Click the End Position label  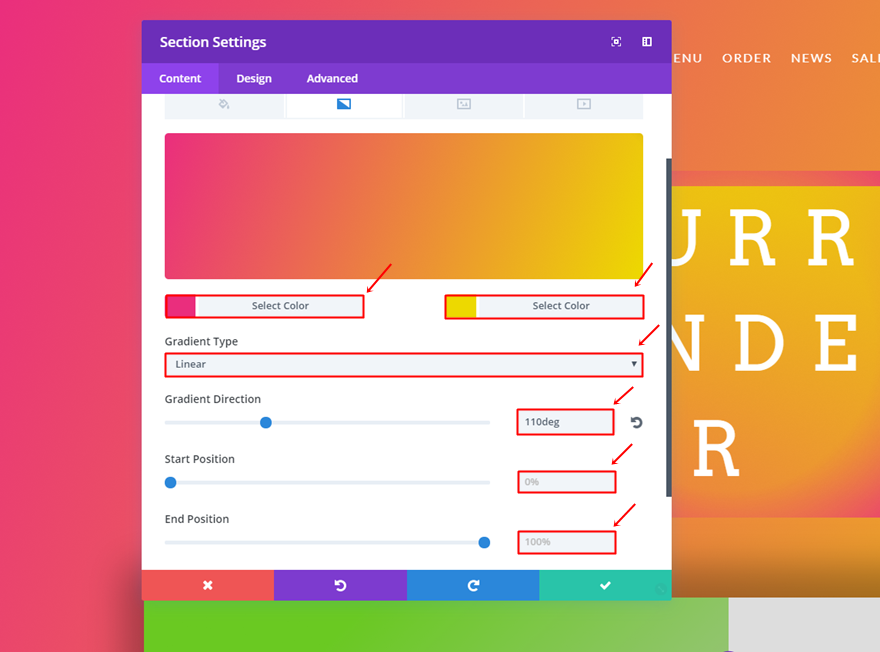tap(196, 519)
